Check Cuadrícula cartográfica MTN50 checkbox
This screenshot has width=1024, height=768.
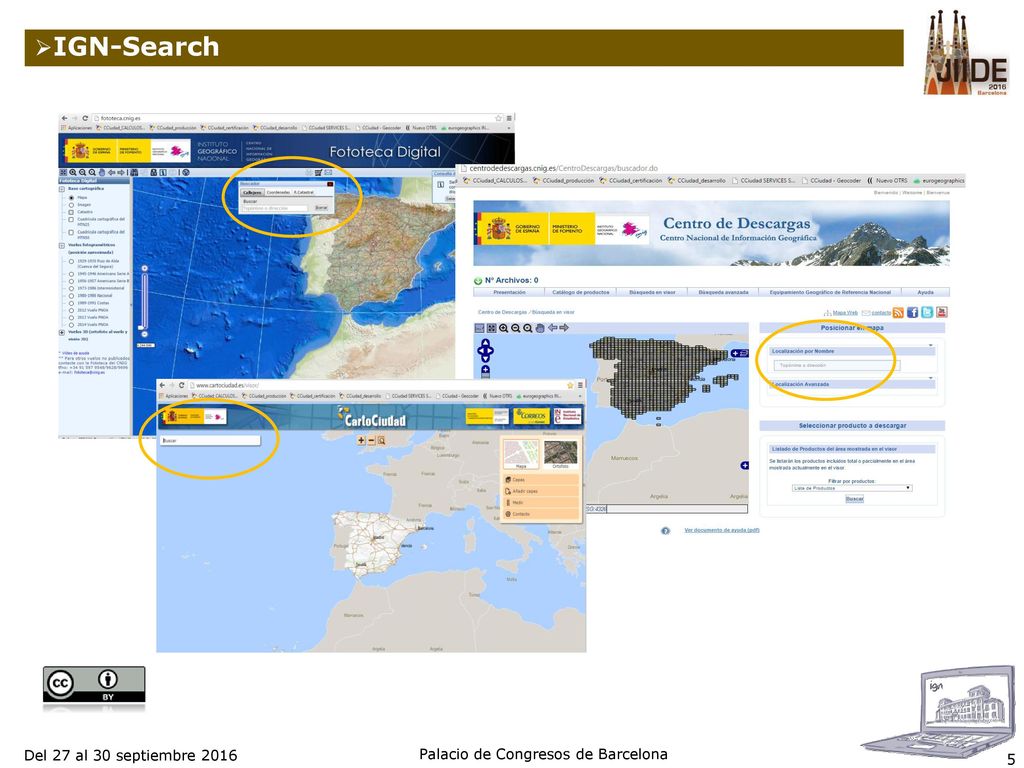point(71,232)
